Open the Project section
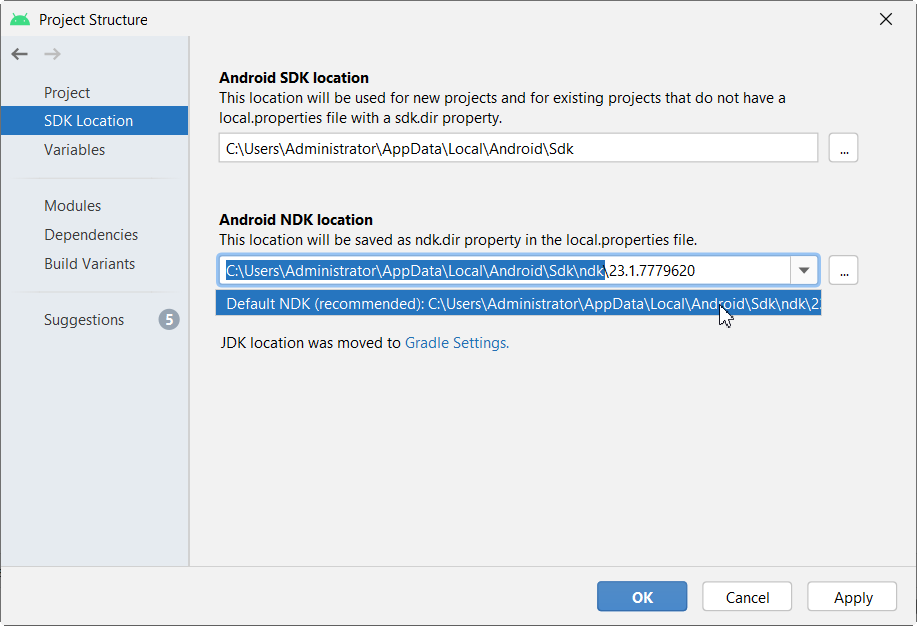This screenshot has height=626, width=917. tap(67, 92)
